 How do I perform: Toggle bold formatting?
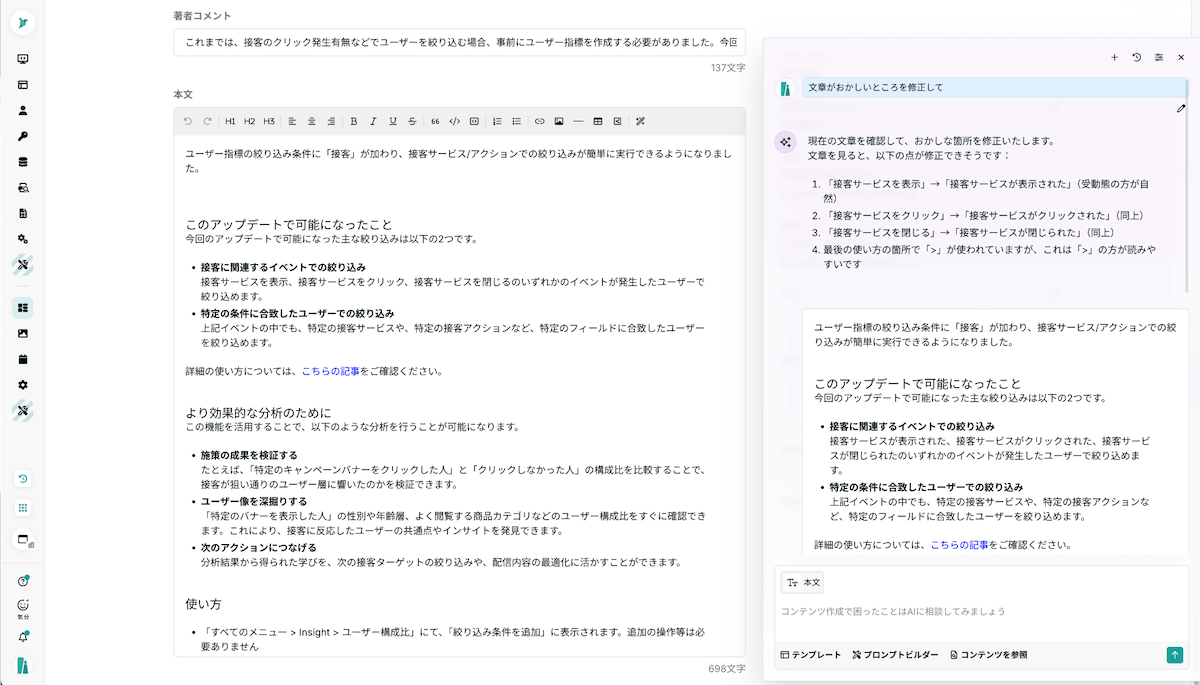[353, 120]
